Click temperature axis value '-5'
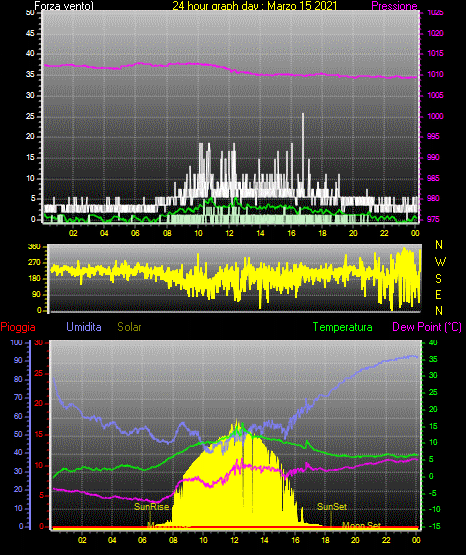This screenshot has height=555, width=466. coord(432,493)
